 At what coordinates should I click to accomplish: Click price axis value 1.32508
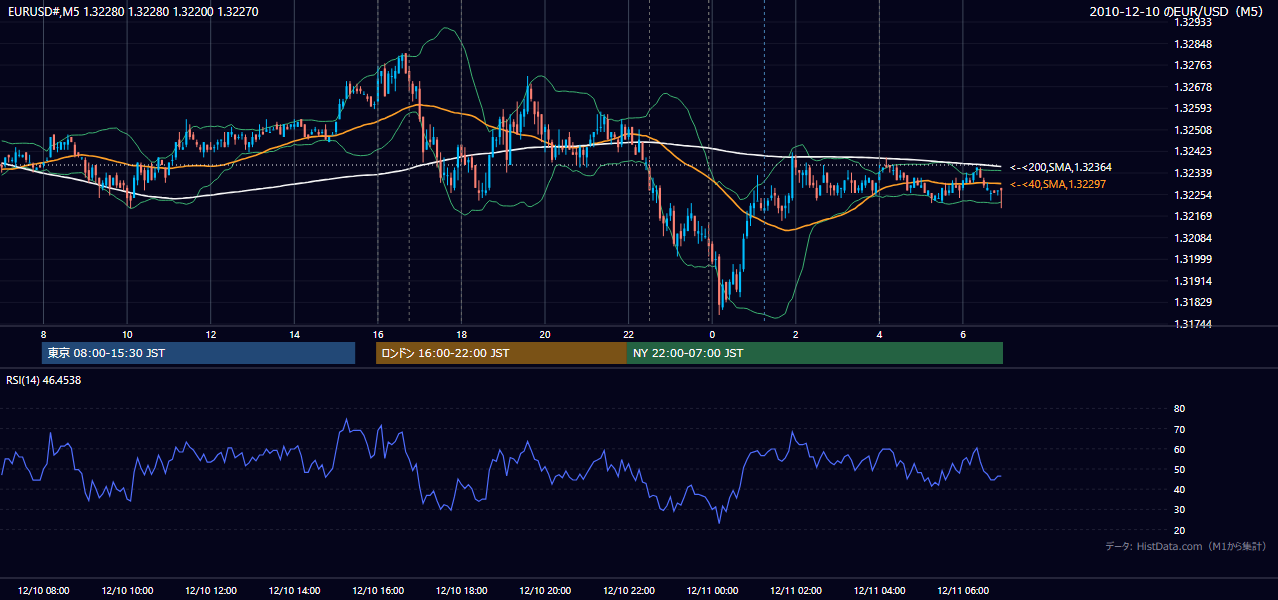pyautogui.click(x=1194, y=130)
